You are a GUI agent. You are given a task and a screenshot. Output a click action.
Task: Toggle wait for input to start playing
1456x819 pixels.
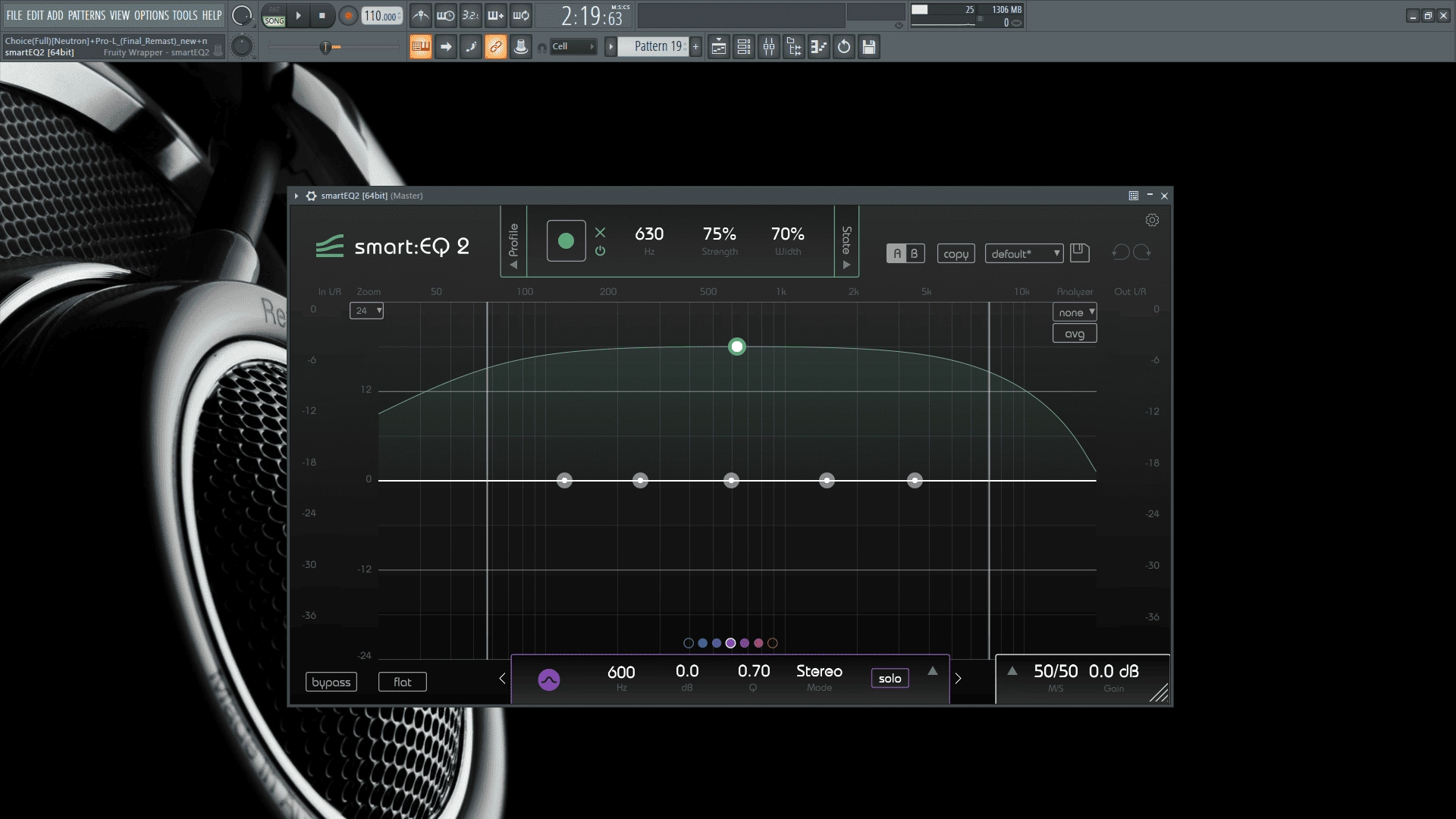click(x=445, y=16)
